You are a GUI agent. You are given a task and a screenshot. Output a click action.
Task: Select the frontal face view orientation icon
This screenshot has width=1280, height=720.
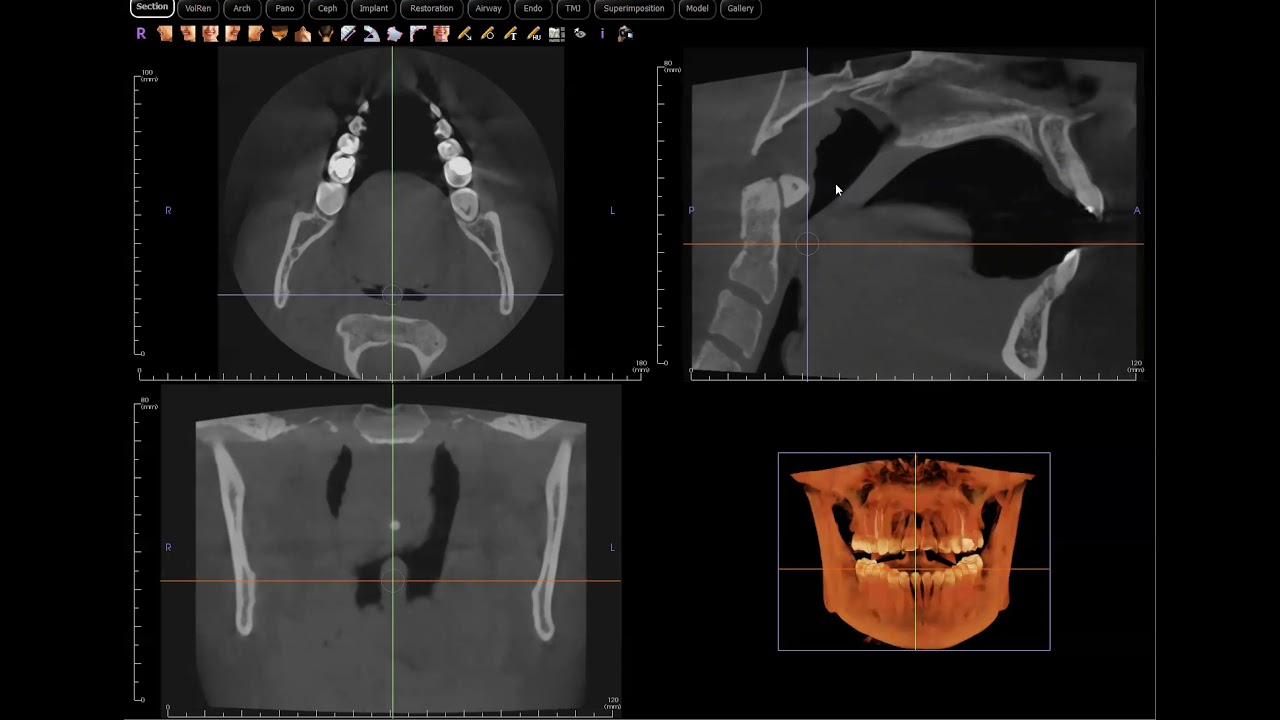point(210,33)
